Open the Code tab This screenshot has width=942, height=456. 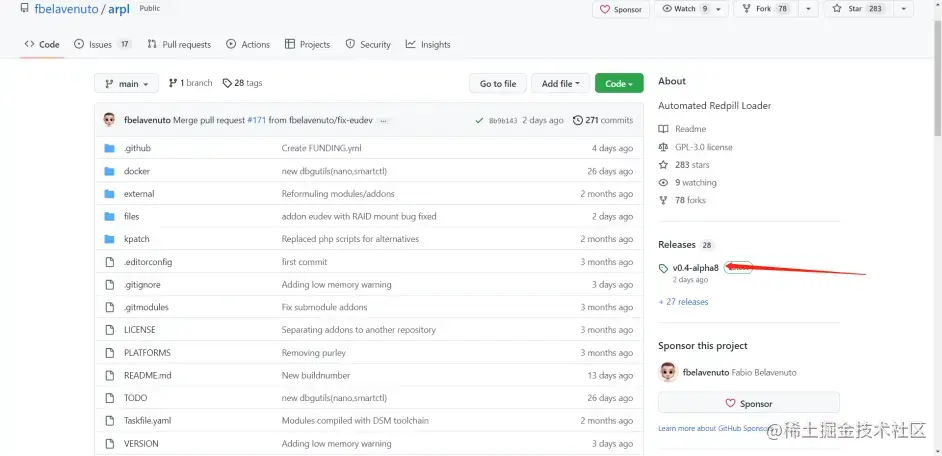[41, 44]
